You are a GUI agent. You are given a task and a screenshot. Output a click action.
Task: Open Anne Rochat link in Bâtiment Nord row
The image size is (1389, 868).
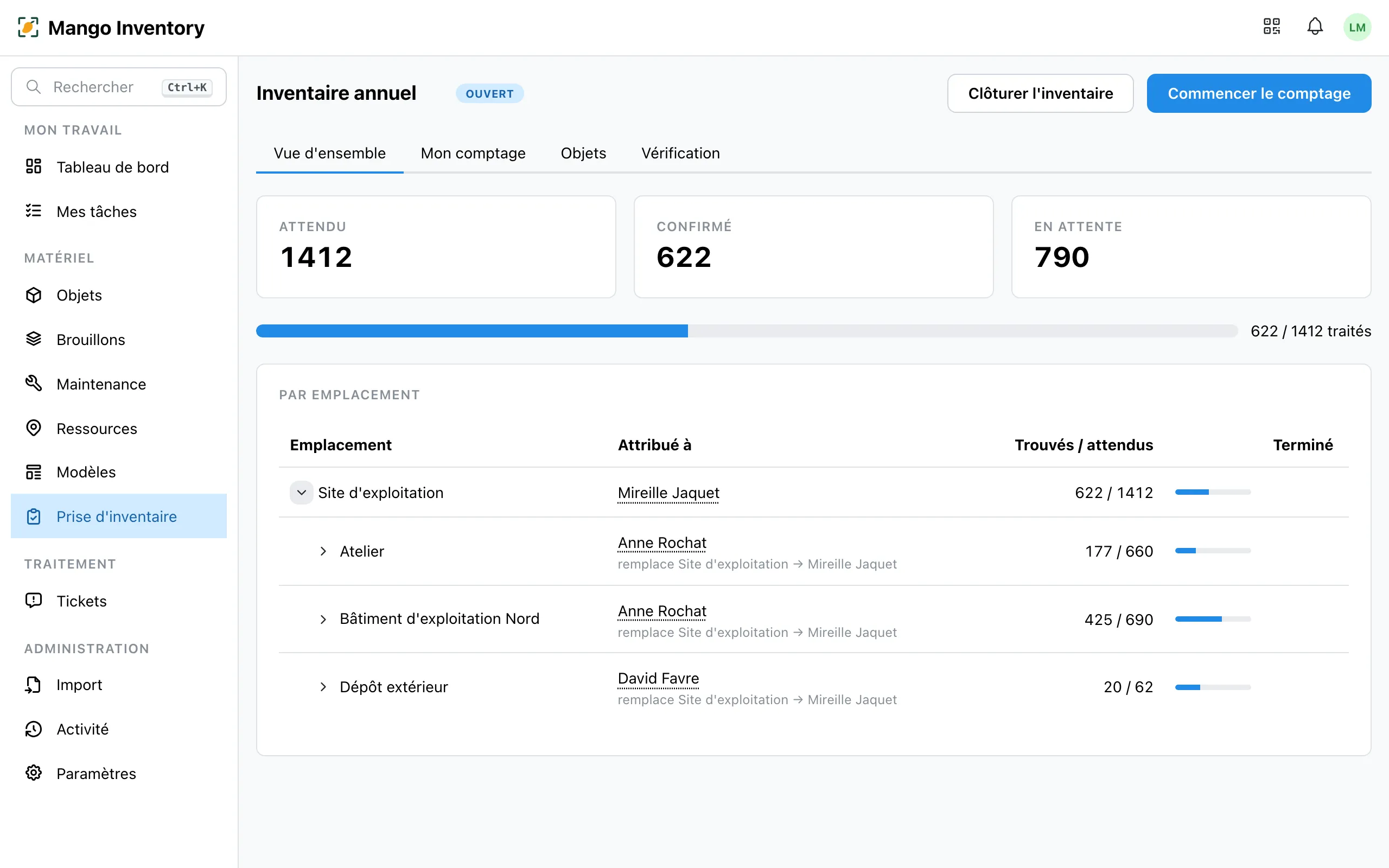pyautogui.click(x=662, y=611)
